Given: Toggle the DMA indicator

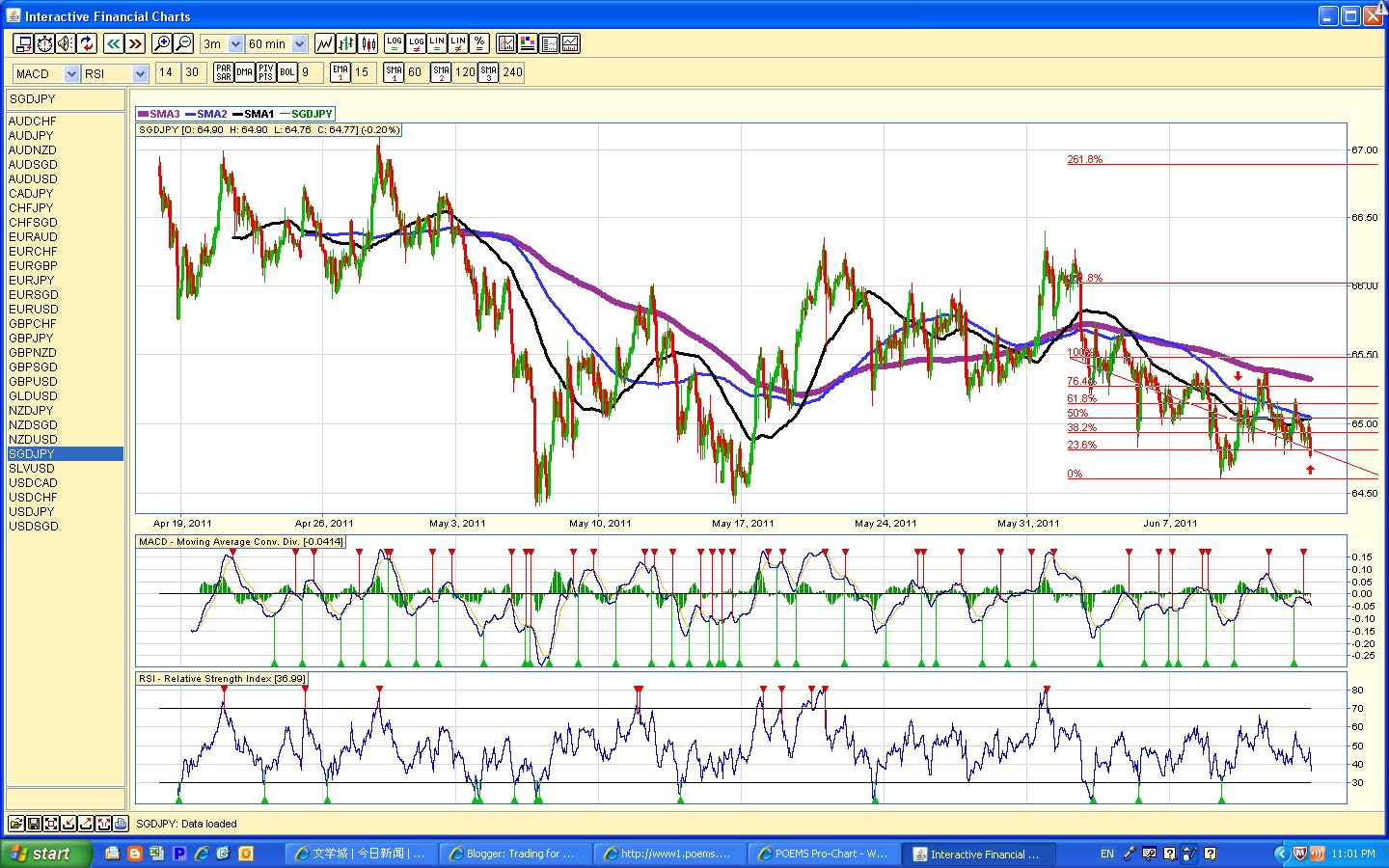Looking at the screenshot, I should 245,72.
